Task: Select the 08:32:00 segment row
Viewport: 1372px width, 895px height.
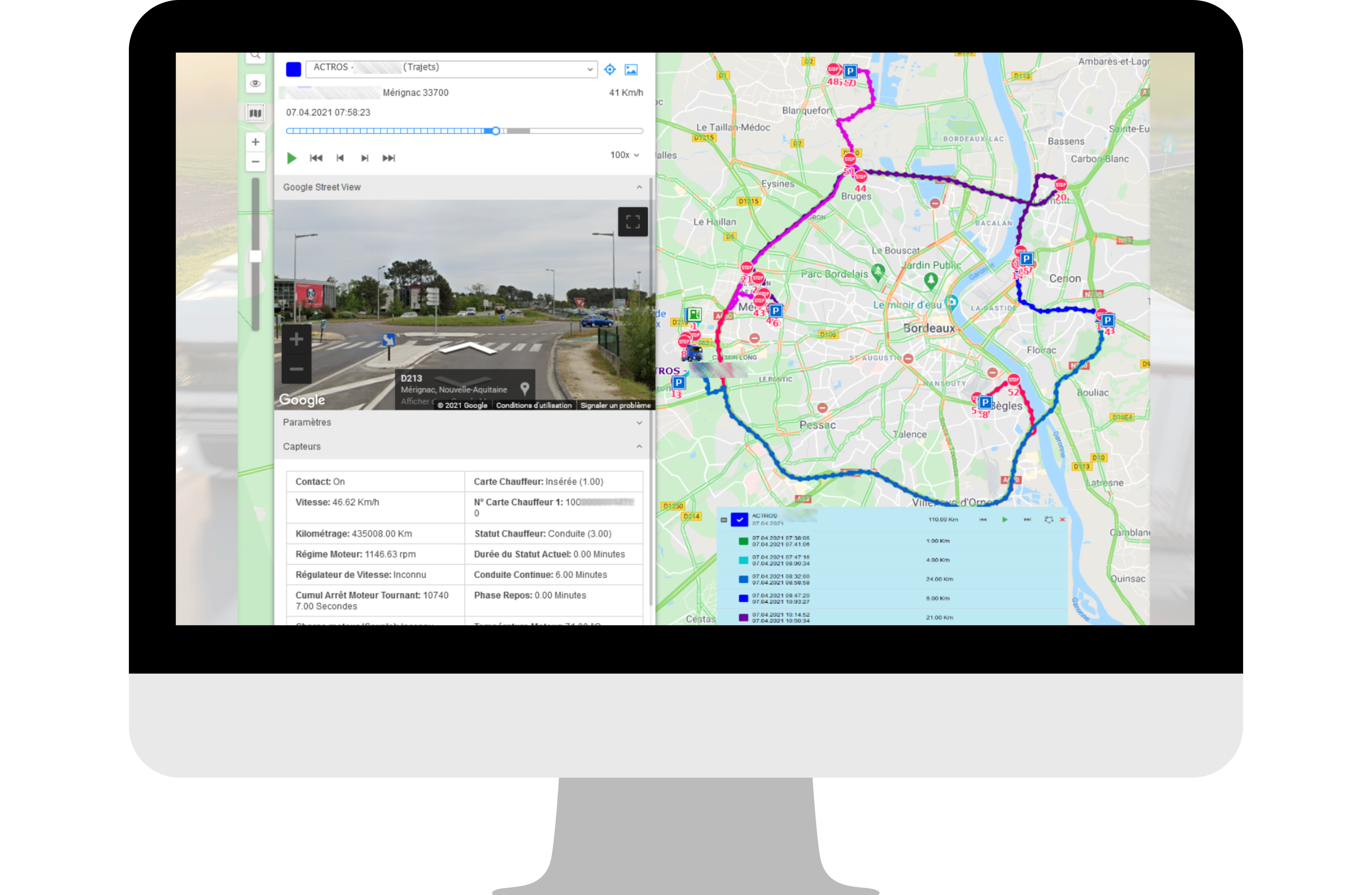Action: point(892,579)
